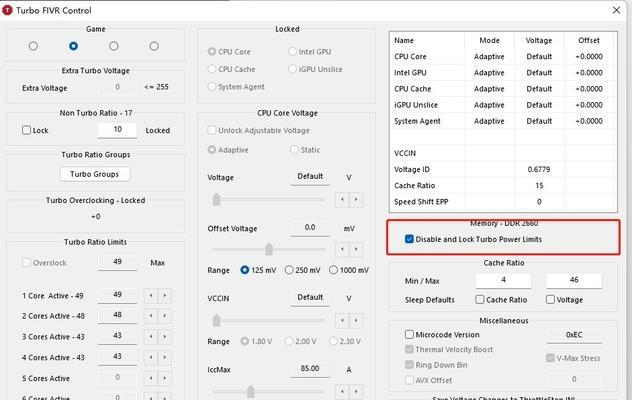Viewport: 632px width, 400px height.
Task: Select the CPU Core row in table
Action: point(503,56)
